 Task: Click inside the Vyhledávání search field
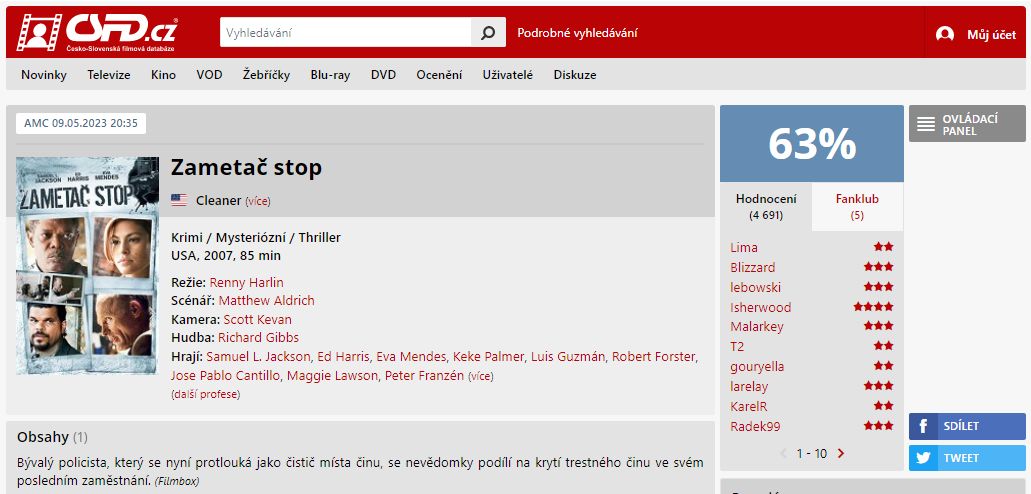tap(345, 32)
